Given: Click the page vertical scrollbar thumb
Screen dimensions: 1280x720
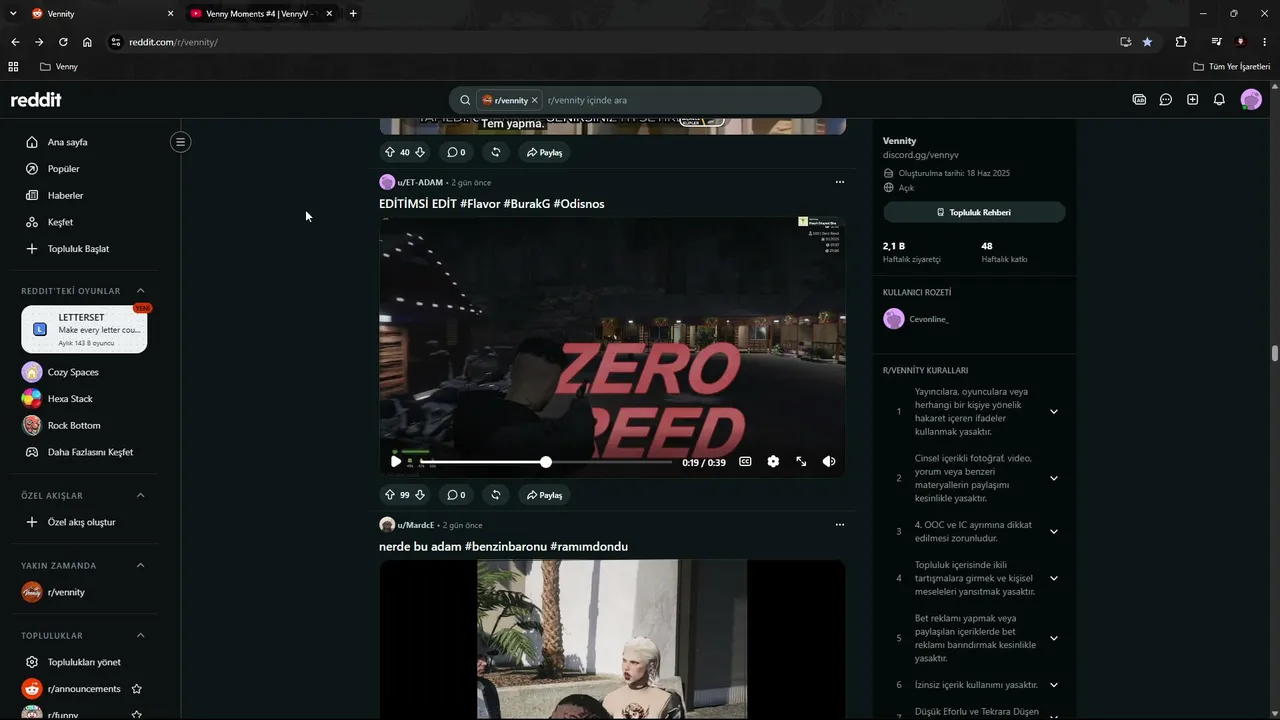Looking at the screenshot, I should pyautogui.click(x=1275, y=354).
